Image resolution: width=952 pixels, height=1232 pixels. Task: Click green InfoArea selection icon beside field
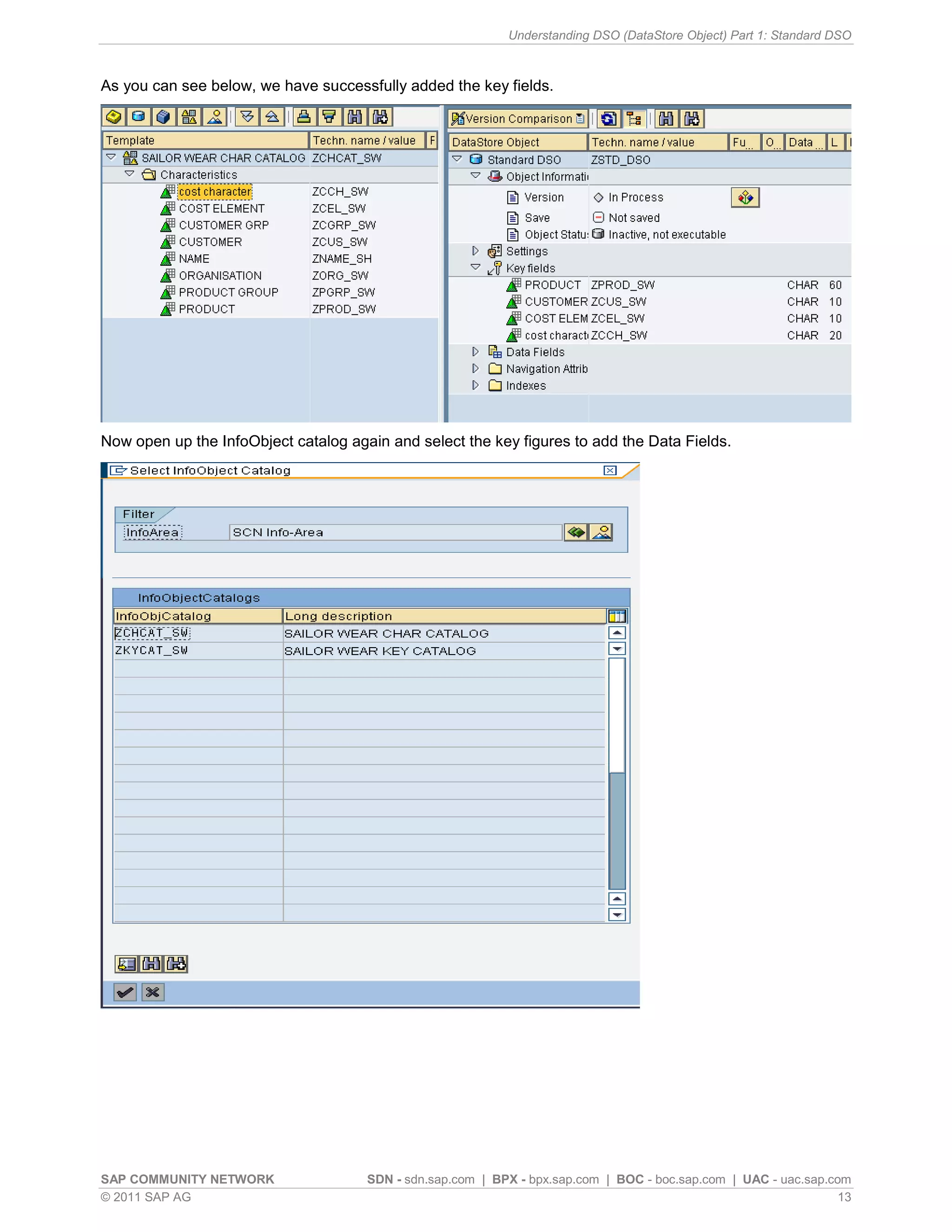click(576, 532)
